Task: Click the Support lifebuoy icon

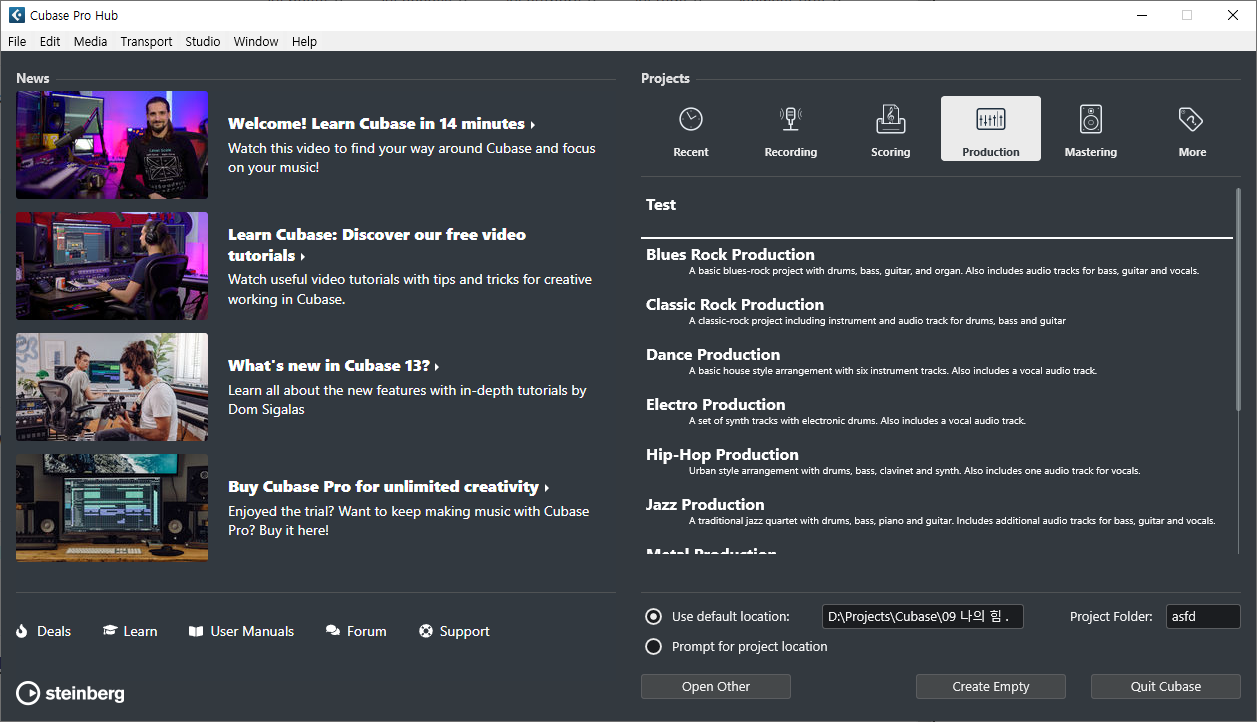Action: [x=426, y=631]
